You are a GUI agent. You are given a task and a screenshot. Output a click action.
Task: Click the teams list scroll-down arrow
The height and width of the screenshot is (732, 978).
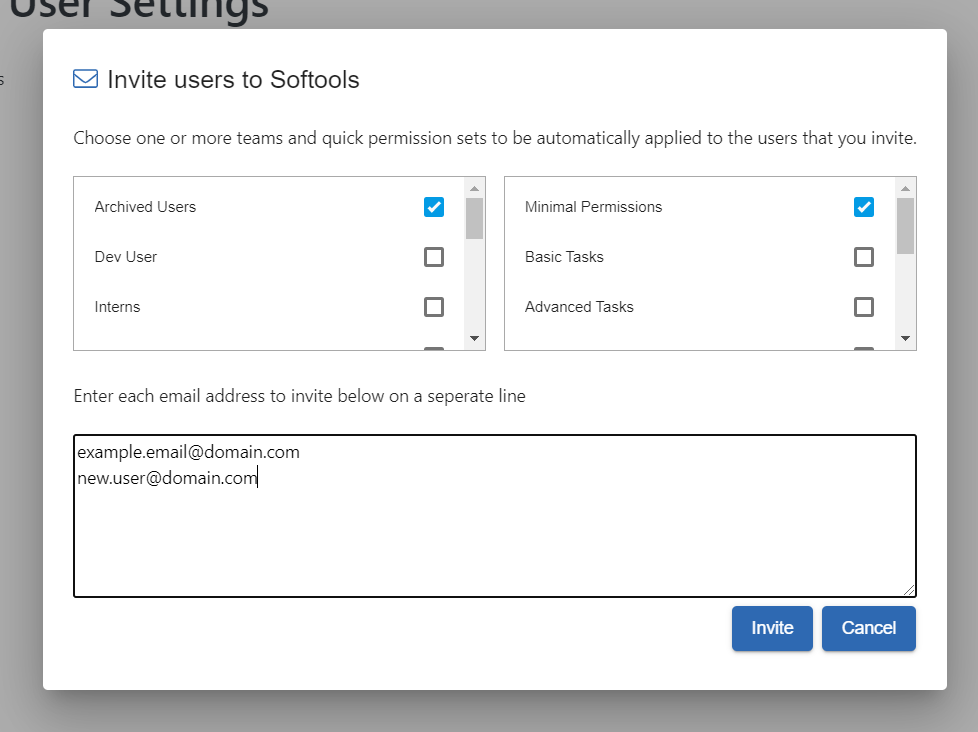[x=475, y=339]
